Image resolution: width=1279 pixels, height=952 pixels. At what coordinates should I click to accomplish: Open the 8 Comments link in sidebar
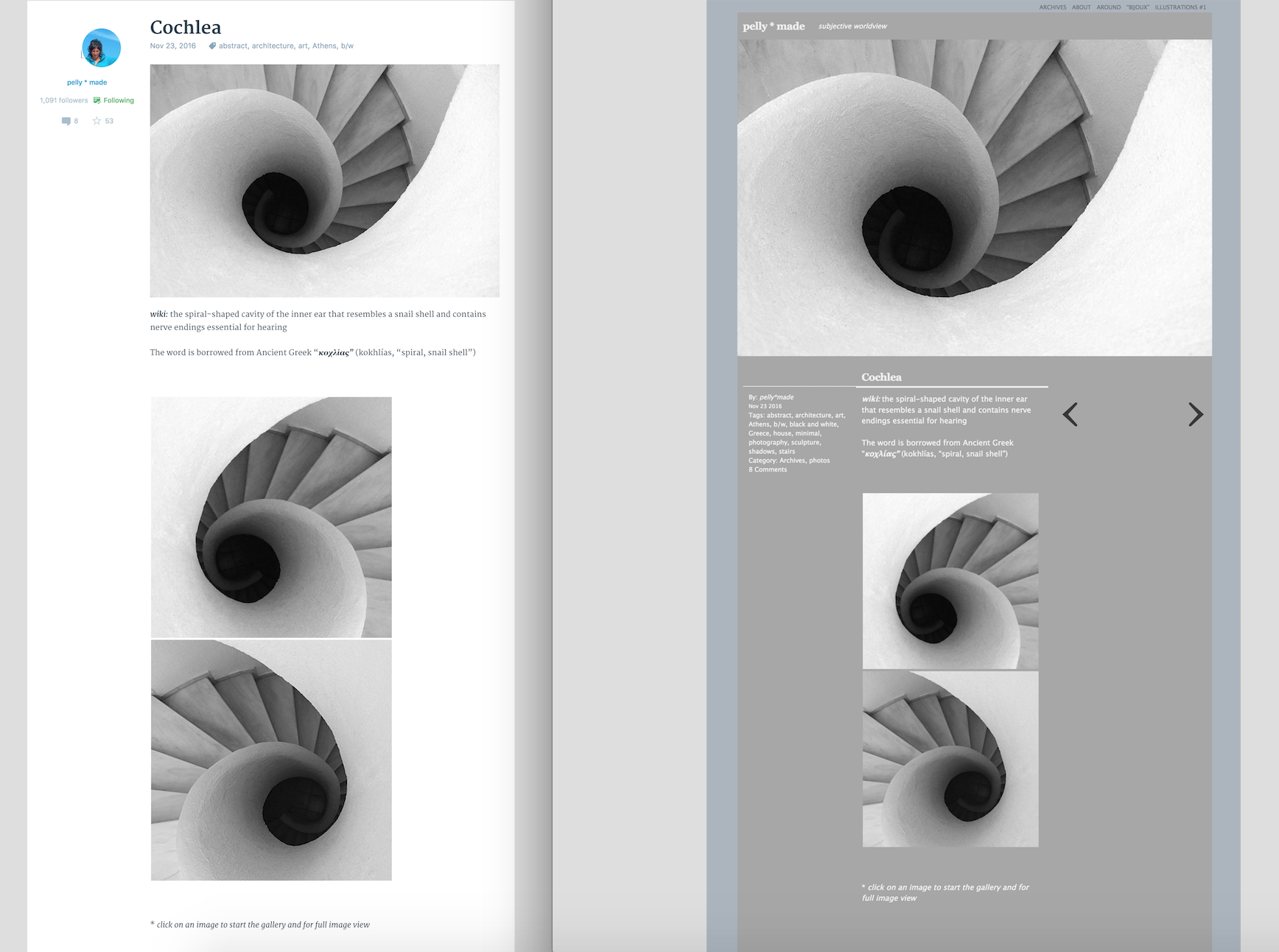[x=768, y=469]
